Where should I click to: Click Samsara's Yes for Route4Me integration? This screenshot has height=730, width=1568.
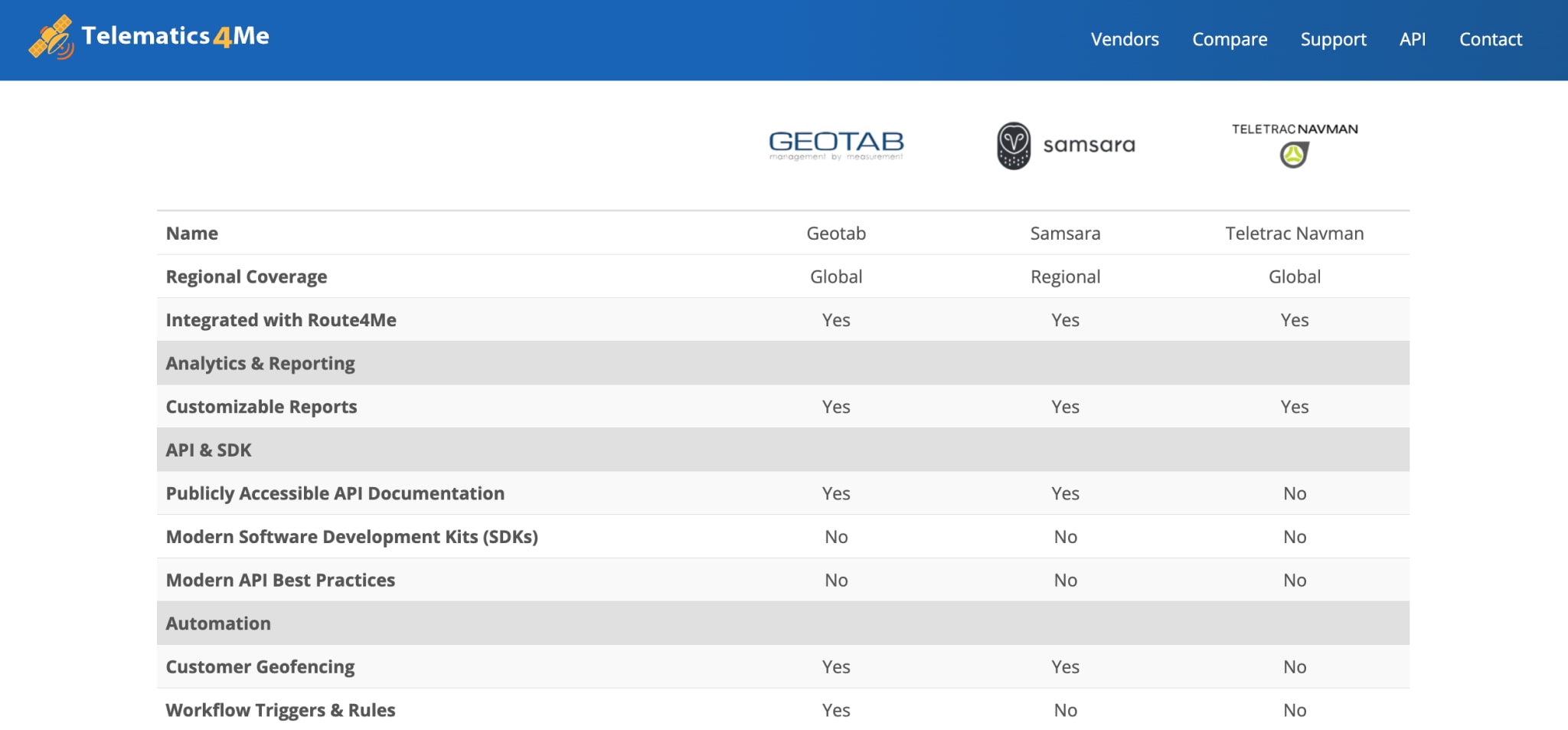pos(1065,319)
